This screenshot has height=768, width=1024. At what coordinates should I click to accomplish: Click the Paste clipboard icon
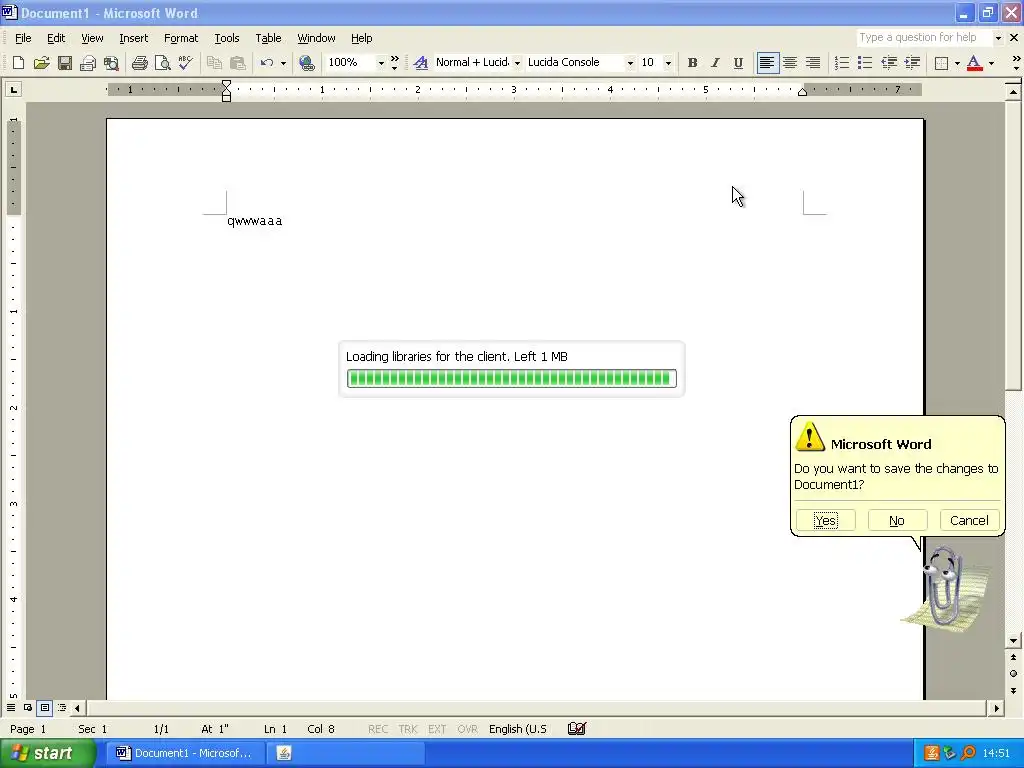238,63
